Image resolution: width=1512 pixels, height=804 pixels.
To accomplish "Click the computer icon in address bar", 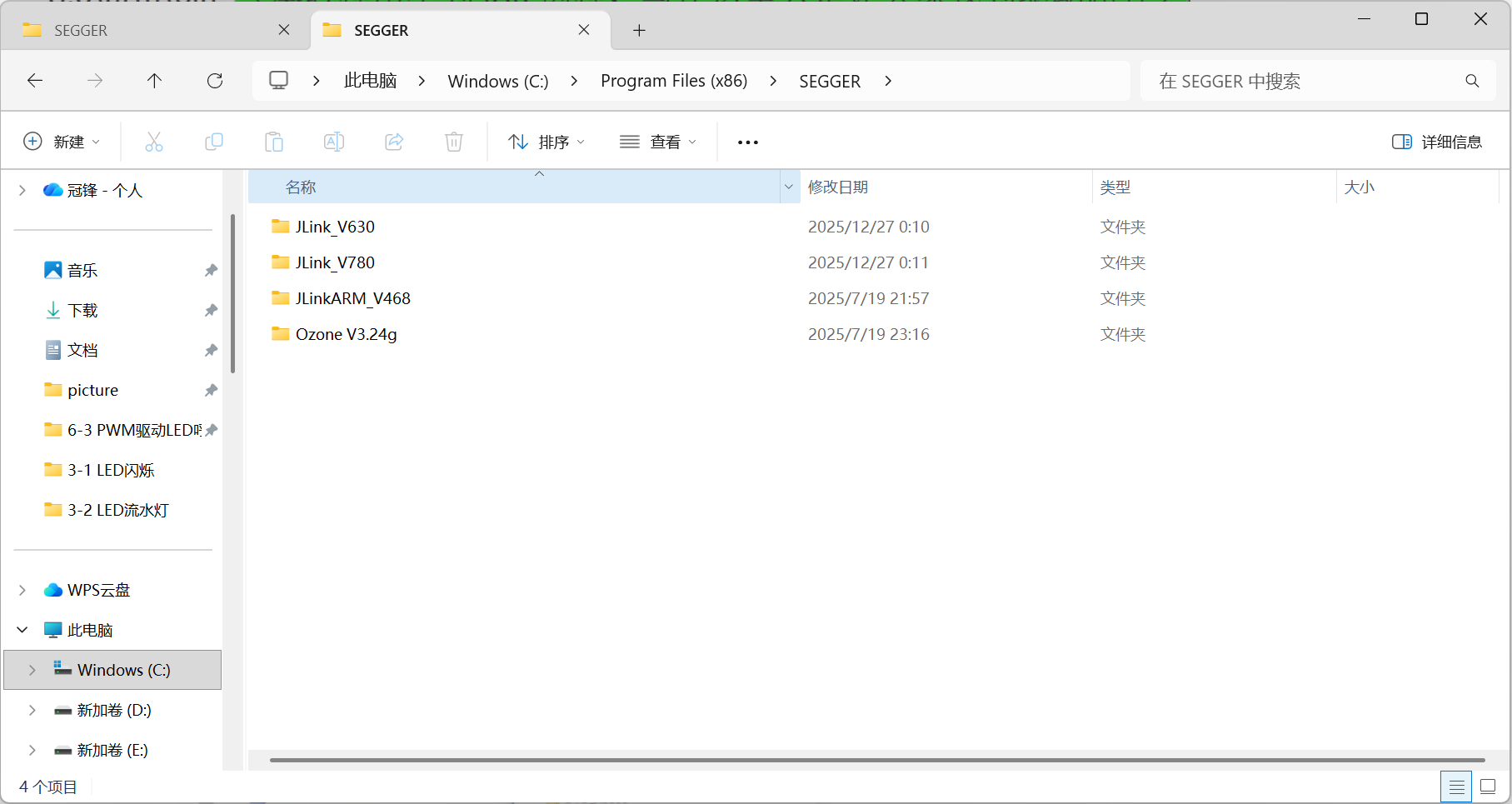I will pos(278,81).
